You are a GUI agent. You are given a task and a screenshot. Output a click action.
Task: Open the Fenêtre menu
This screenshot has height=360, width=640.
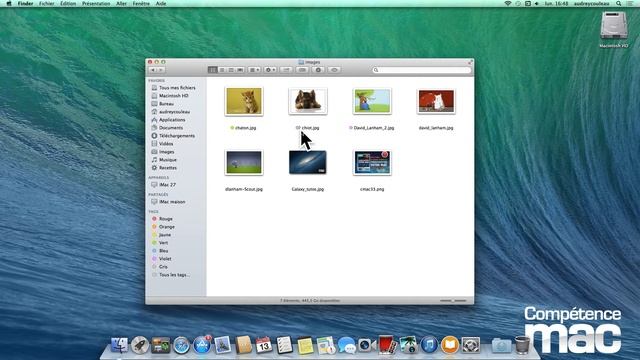click(x=141, y=3)
